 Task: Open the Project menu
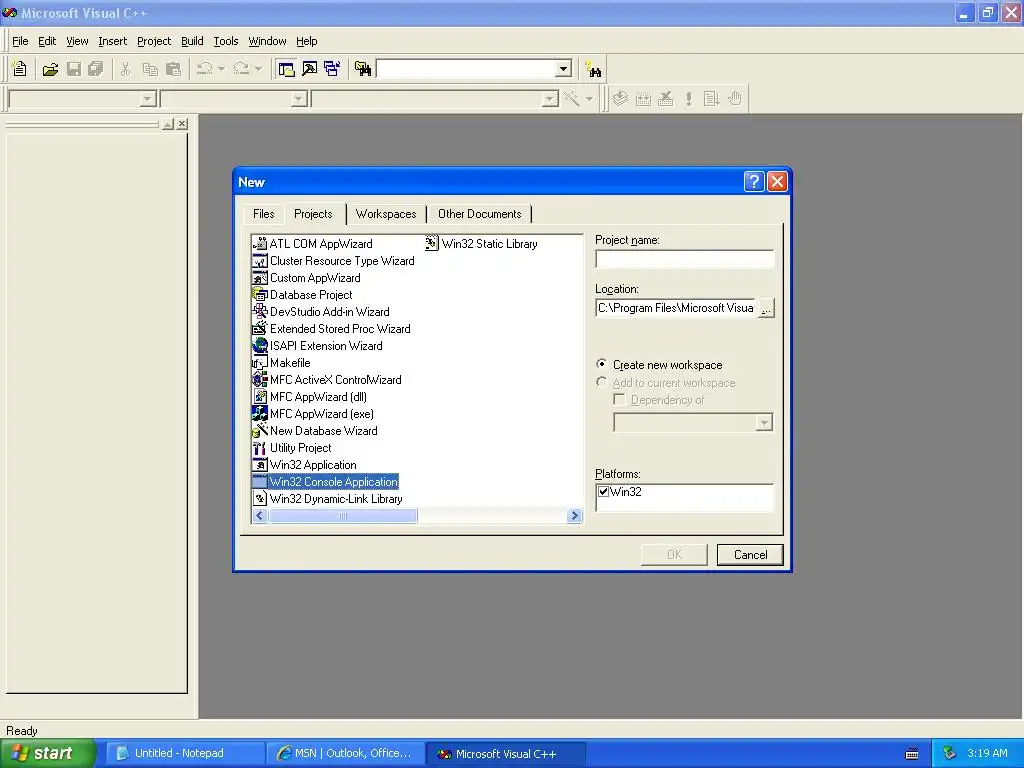[x=154, y=41]
